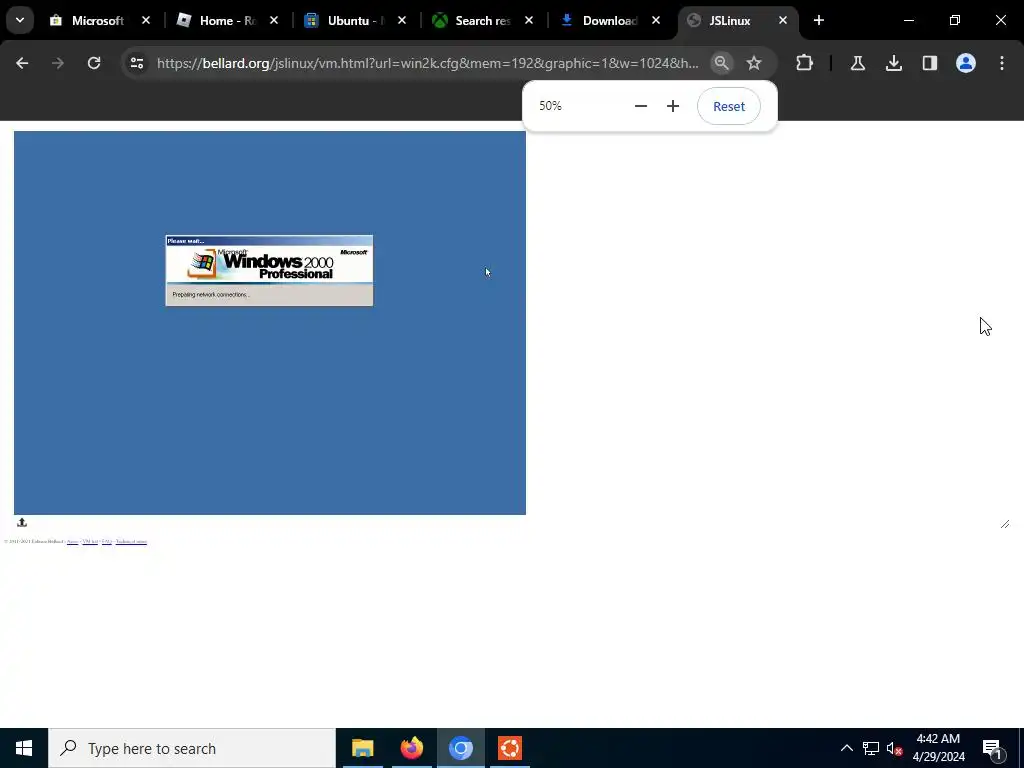Launch Firefox from the taskbar
This screenshot has height=768, width=1024.
(x=411, y=748)
